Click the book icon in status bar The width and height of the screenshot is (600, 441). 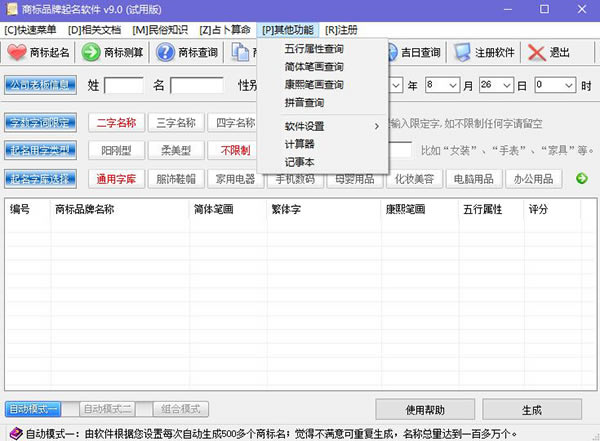pyautogui.click(x=10, y=433)
